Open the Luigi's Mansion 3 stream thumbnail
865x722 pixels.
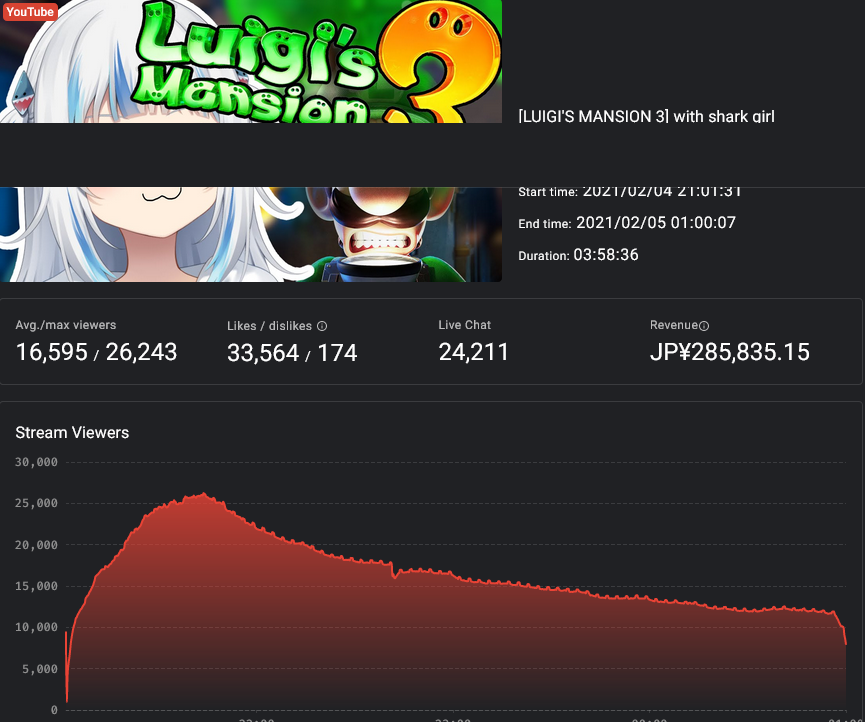(x=251, y=141)
